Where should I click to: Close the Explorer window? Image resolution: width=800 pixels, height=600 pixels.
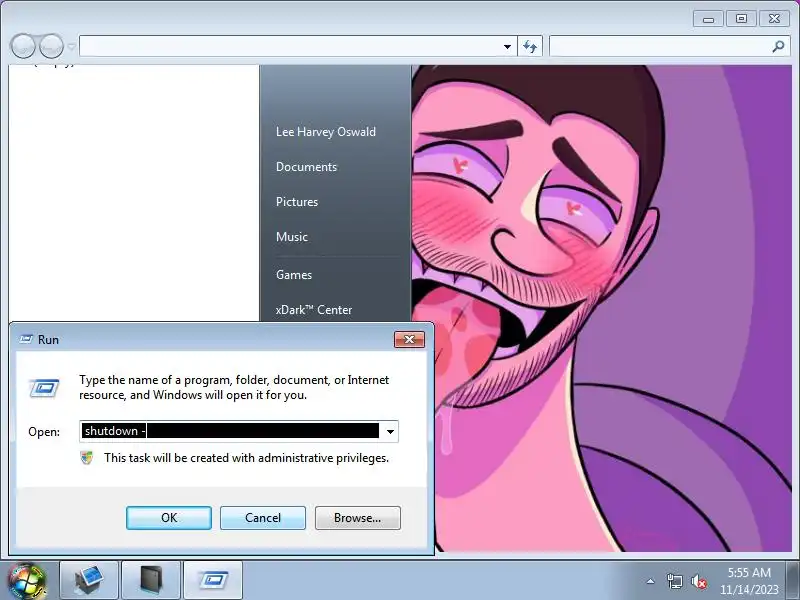(774, 19)
